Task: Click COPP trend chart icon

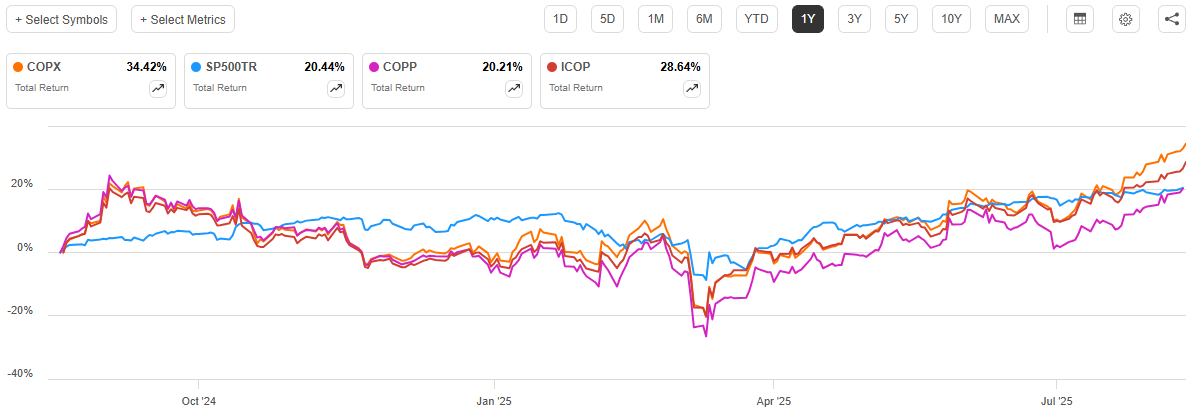Action: pos(514,89)
